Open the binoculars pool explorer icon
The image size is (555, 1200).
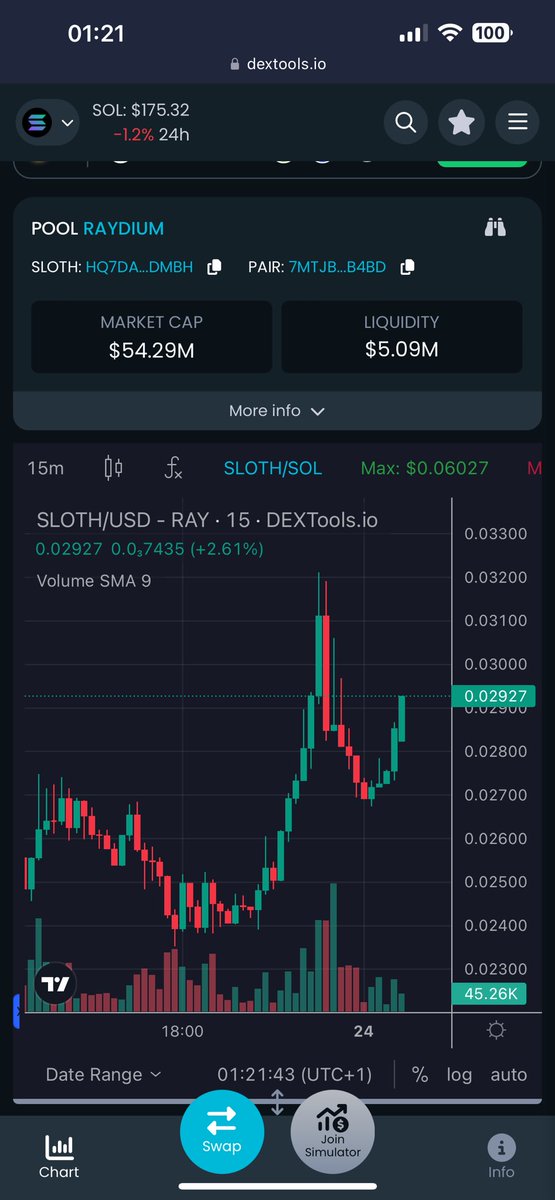coord(495,227)
